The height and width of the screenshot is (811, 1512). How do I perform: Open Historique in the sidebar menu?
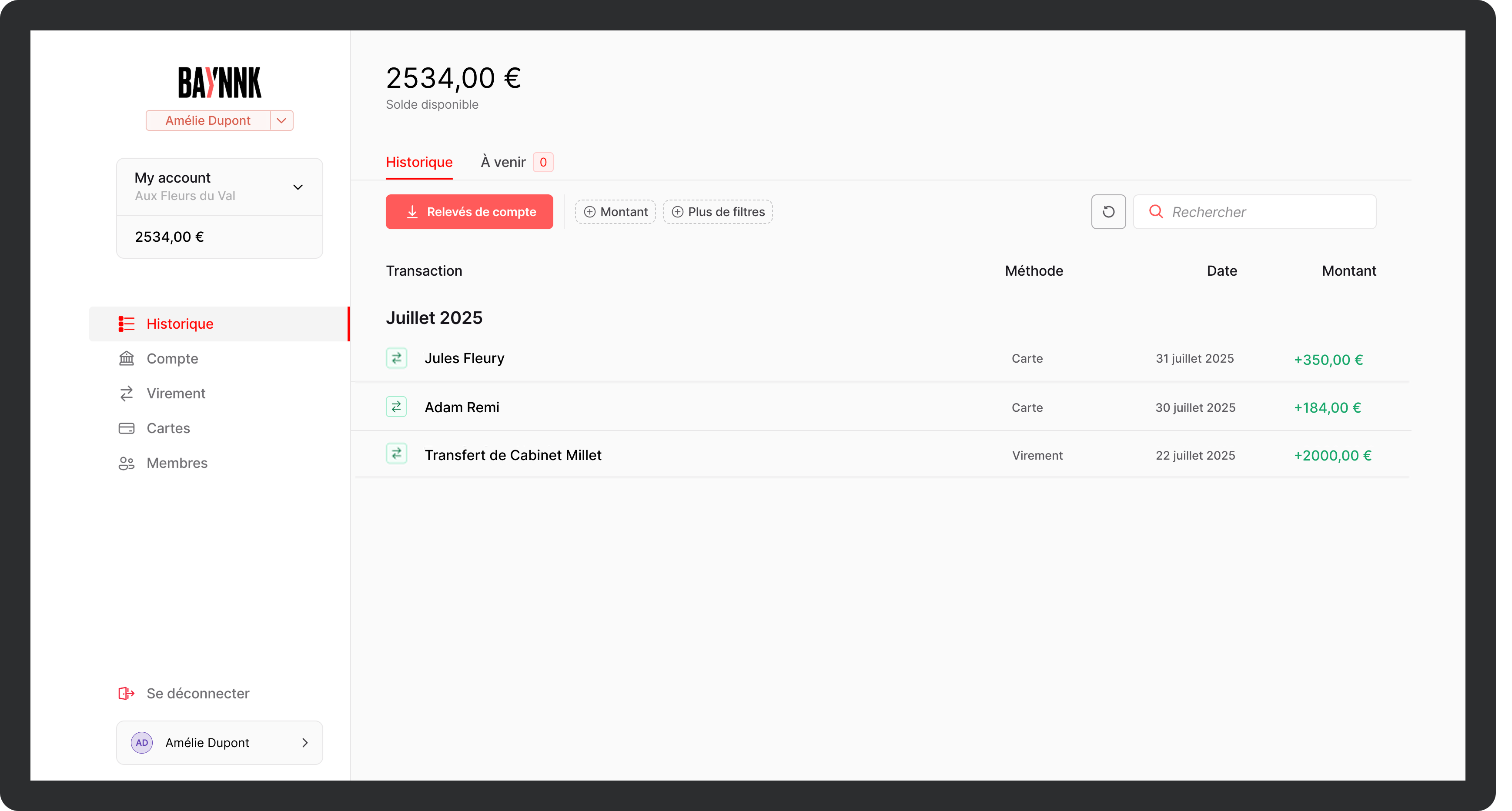point(220,324)
